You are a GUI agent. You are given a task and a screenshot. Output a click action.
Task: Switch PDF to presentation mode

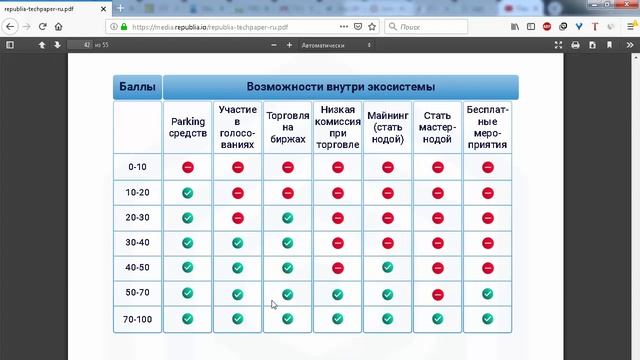click(558, 45)
